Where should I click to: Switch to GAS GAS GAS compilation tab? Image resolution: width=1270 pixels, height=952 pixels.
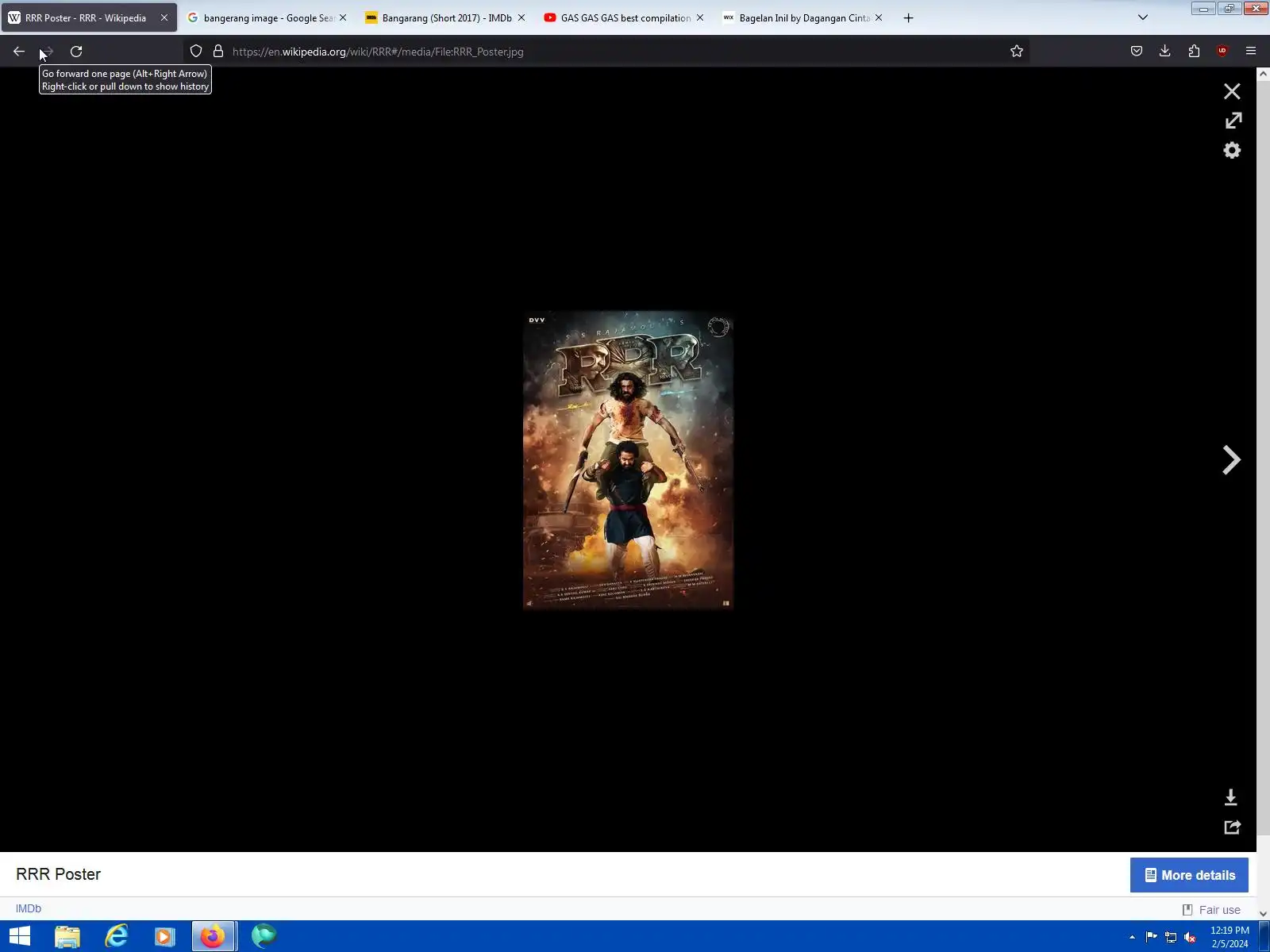click(x=625, y=17)
